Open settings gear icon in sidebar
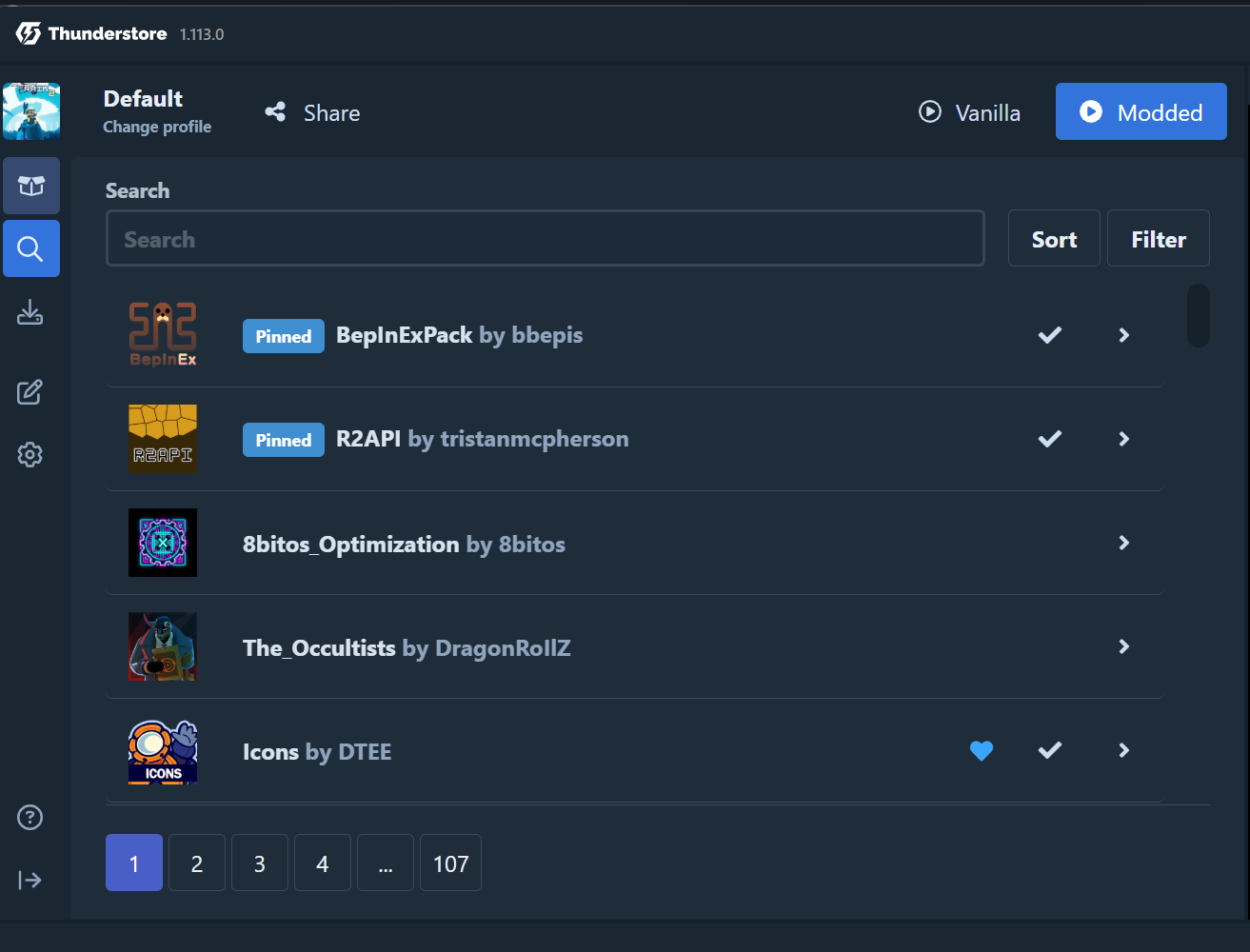 (x=30, y=455)
